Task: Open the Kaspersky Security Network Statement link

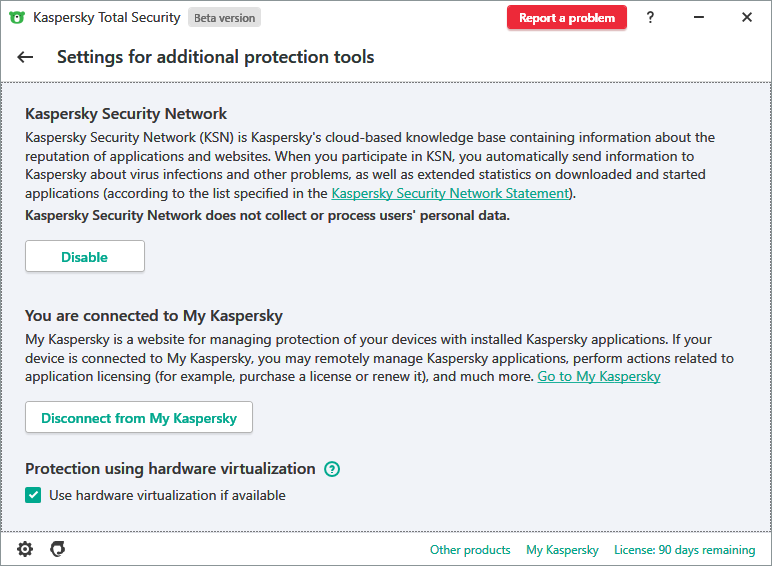Action: (x=450, y=193)
